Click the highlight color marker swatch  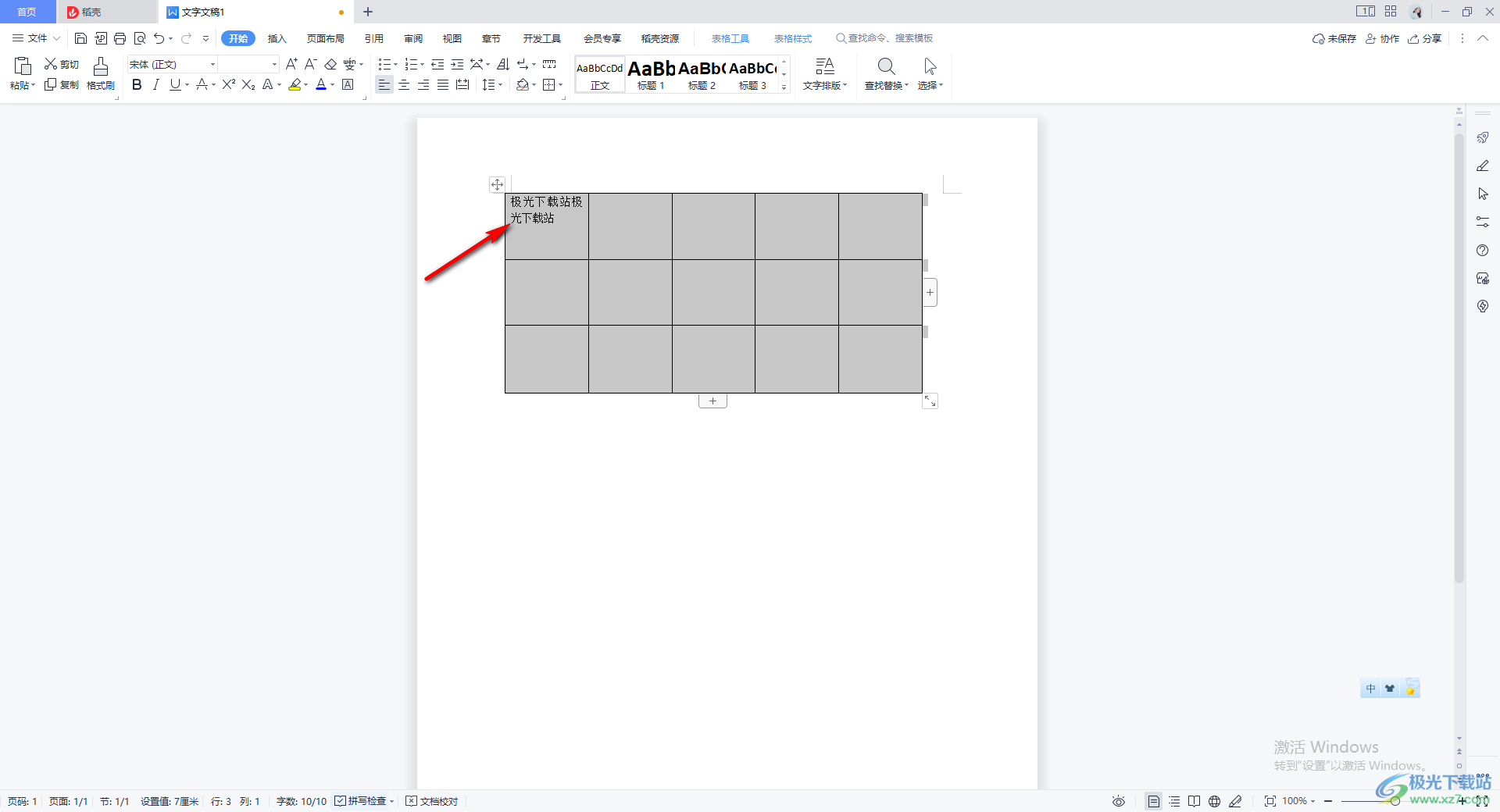(295, 84)
